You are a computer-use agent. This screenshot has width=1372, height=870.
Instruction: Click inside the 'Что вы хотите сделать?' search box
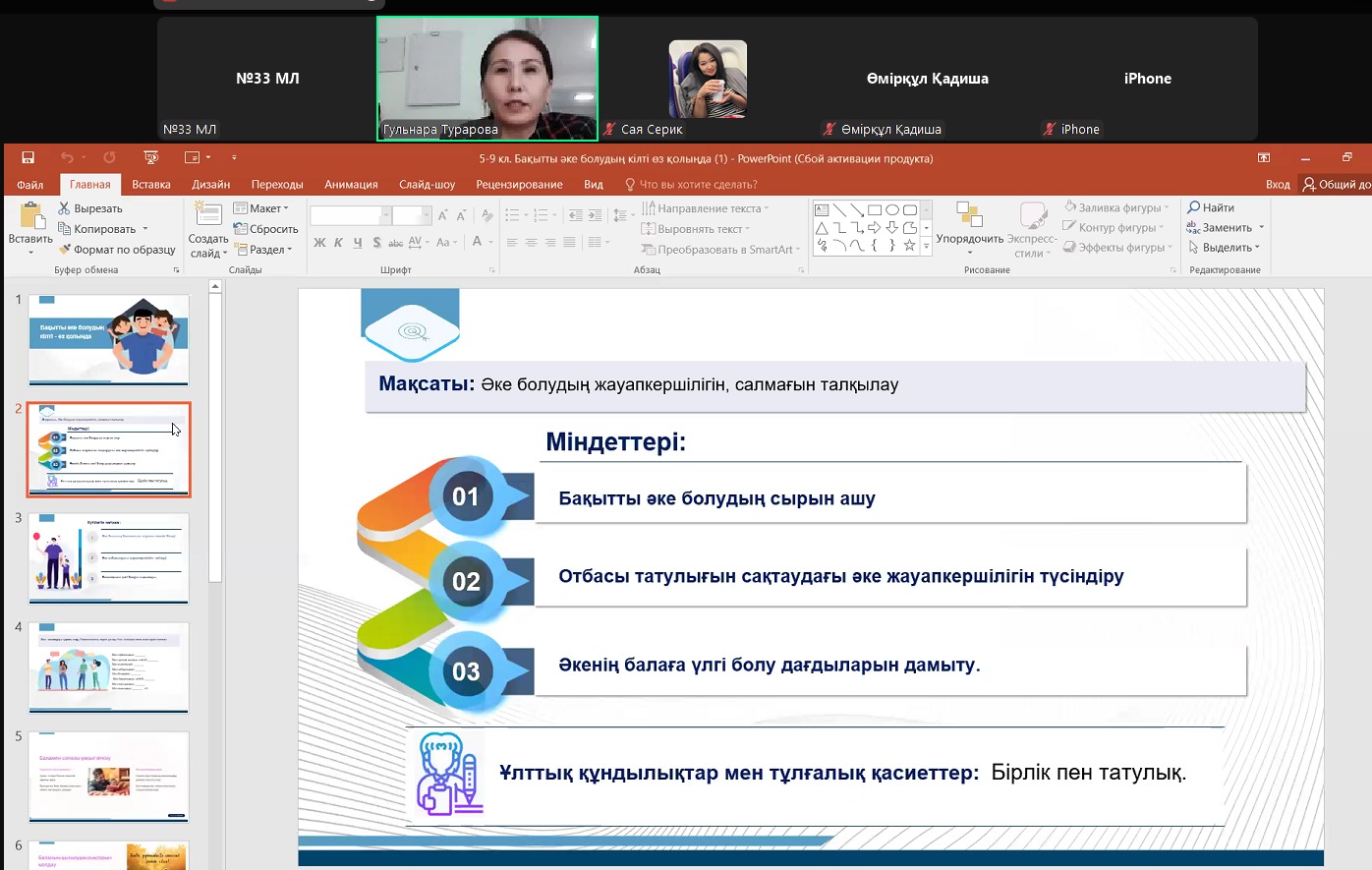698,185
